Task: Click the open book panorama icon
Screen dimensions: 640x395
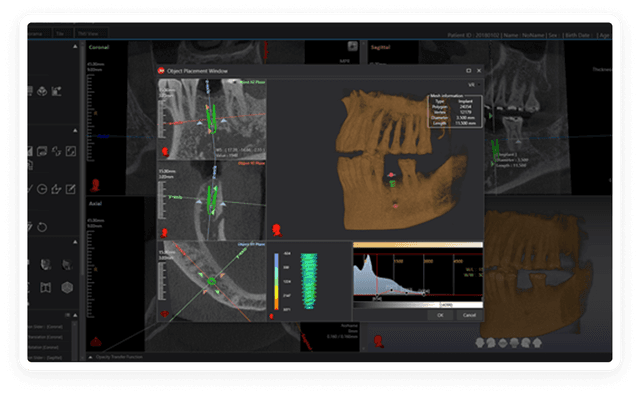Action: pos(46,288)
